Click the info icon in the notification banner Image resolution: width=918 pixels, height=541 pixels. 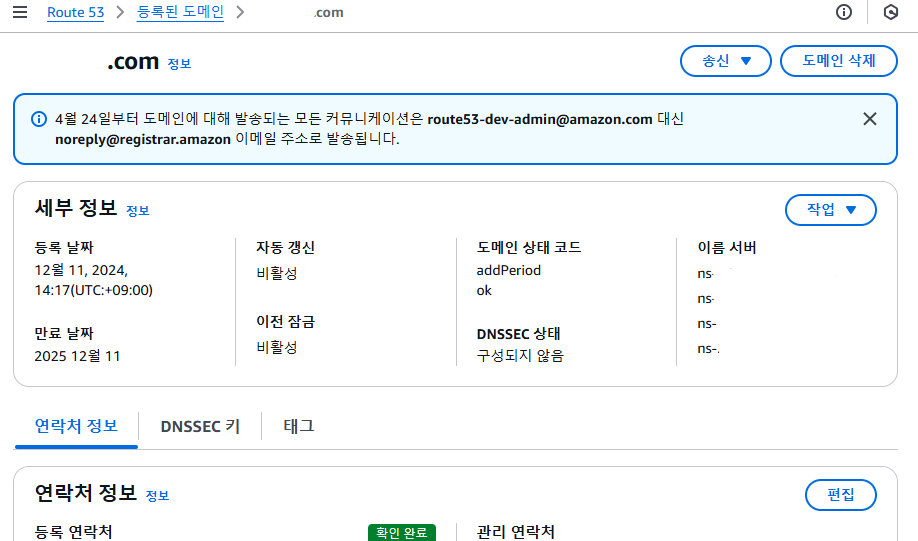click(39, 119)
